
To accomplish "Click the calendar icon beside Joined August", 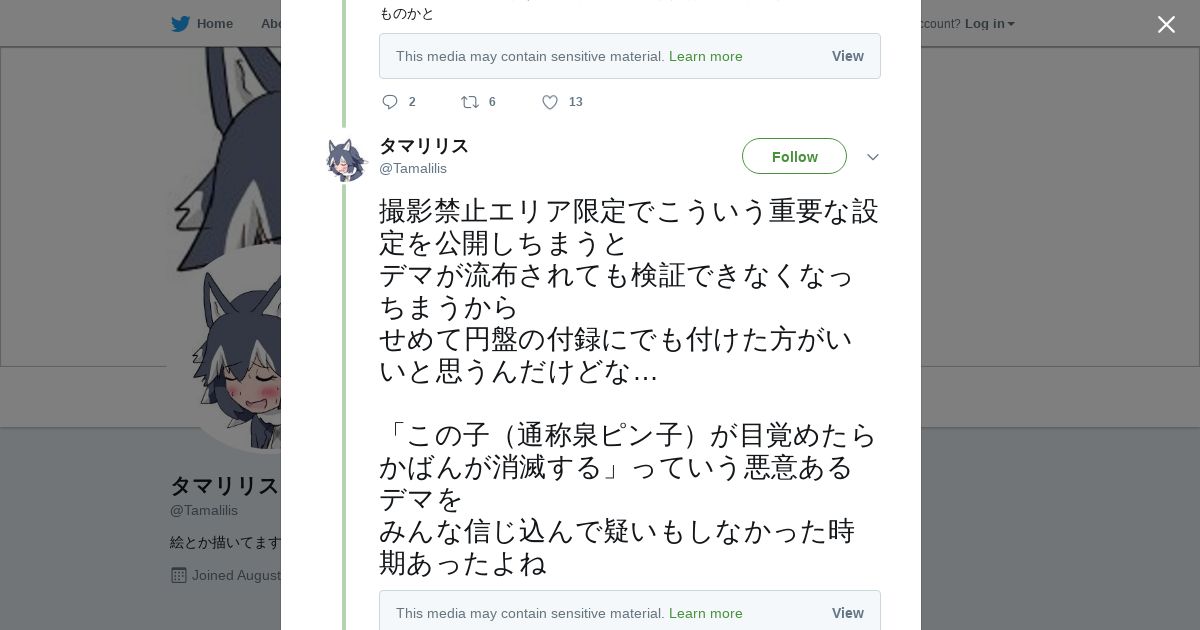I will click(x=179, y=575).
